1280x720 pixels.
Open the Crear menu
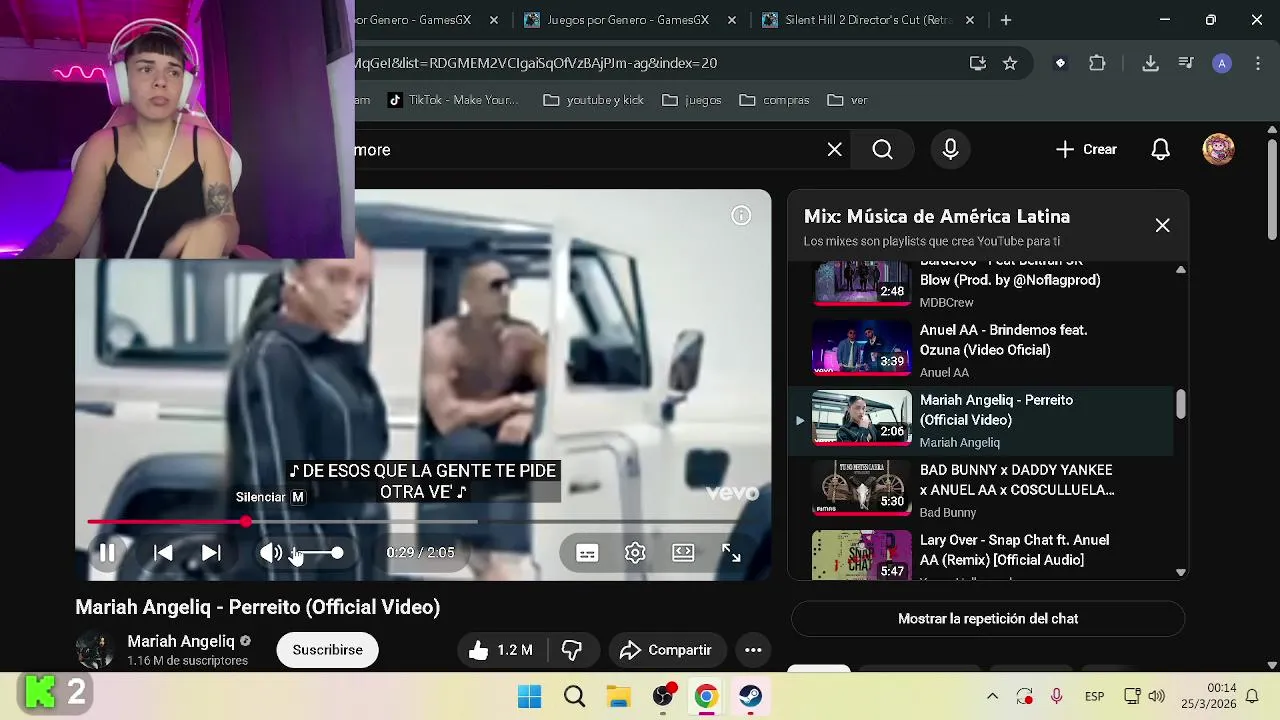(x=1086, y=150)
